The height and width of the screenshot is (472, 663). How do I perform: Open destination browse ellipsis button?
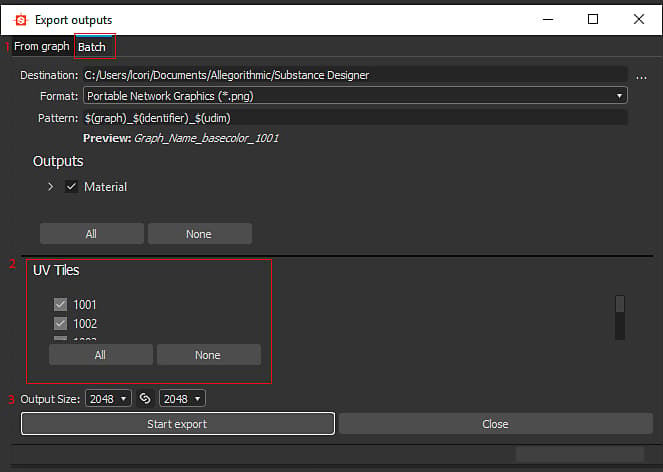tap(641, 77)
